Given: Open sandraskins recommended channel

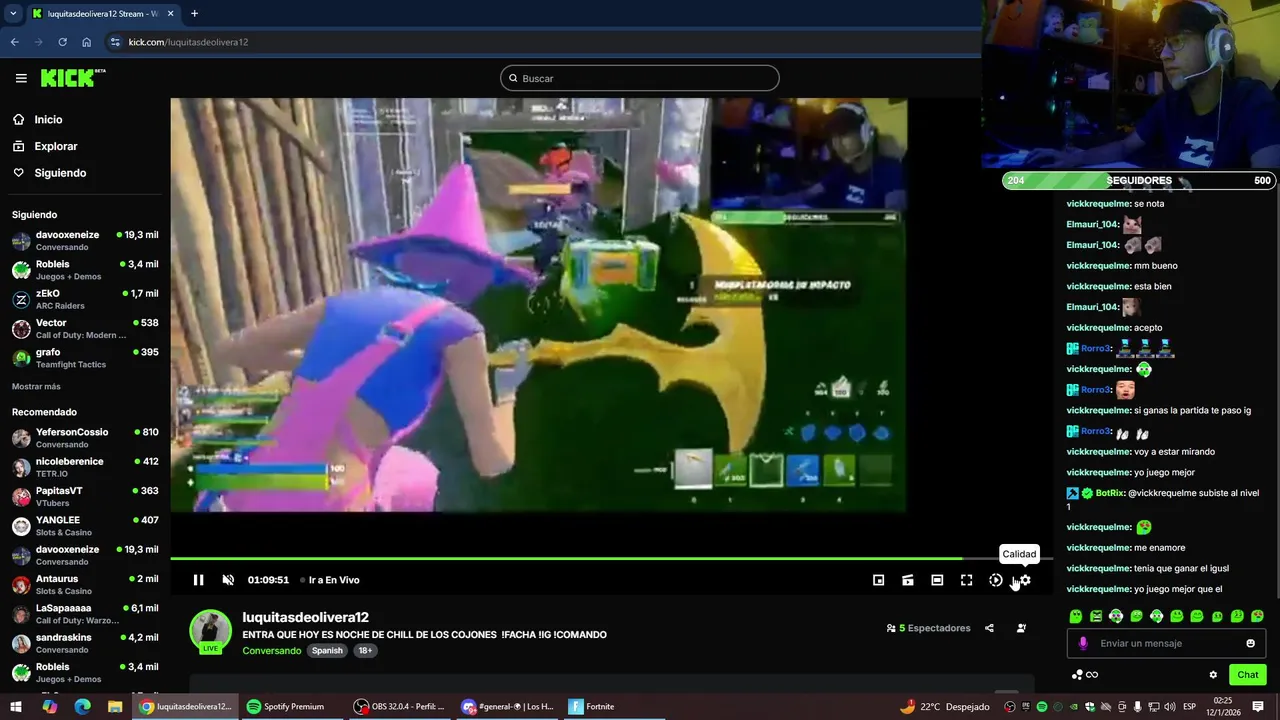Looking at the screenshot, I should pyautogui.click(x=85, y=643).
